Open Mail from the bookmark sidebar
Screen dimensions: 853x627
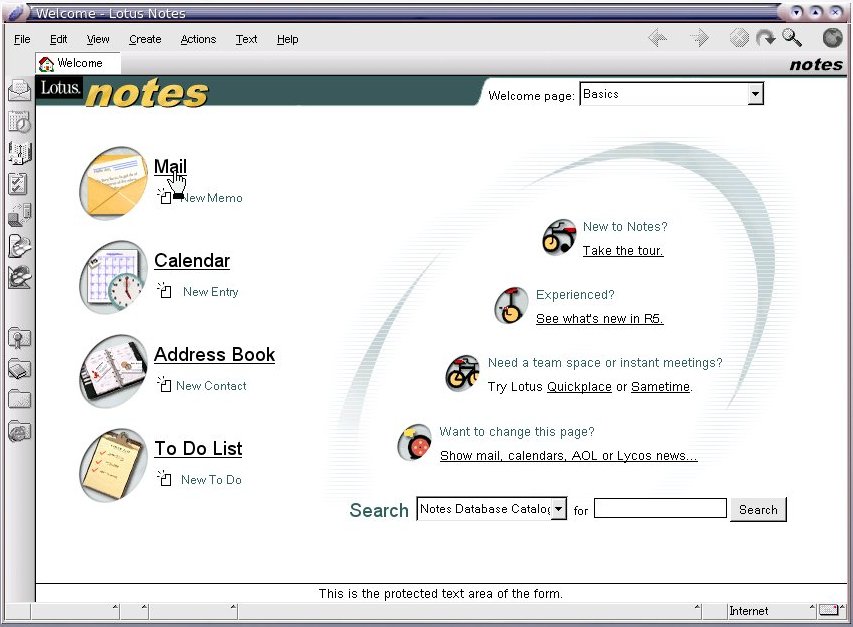(x=20, y=90)
